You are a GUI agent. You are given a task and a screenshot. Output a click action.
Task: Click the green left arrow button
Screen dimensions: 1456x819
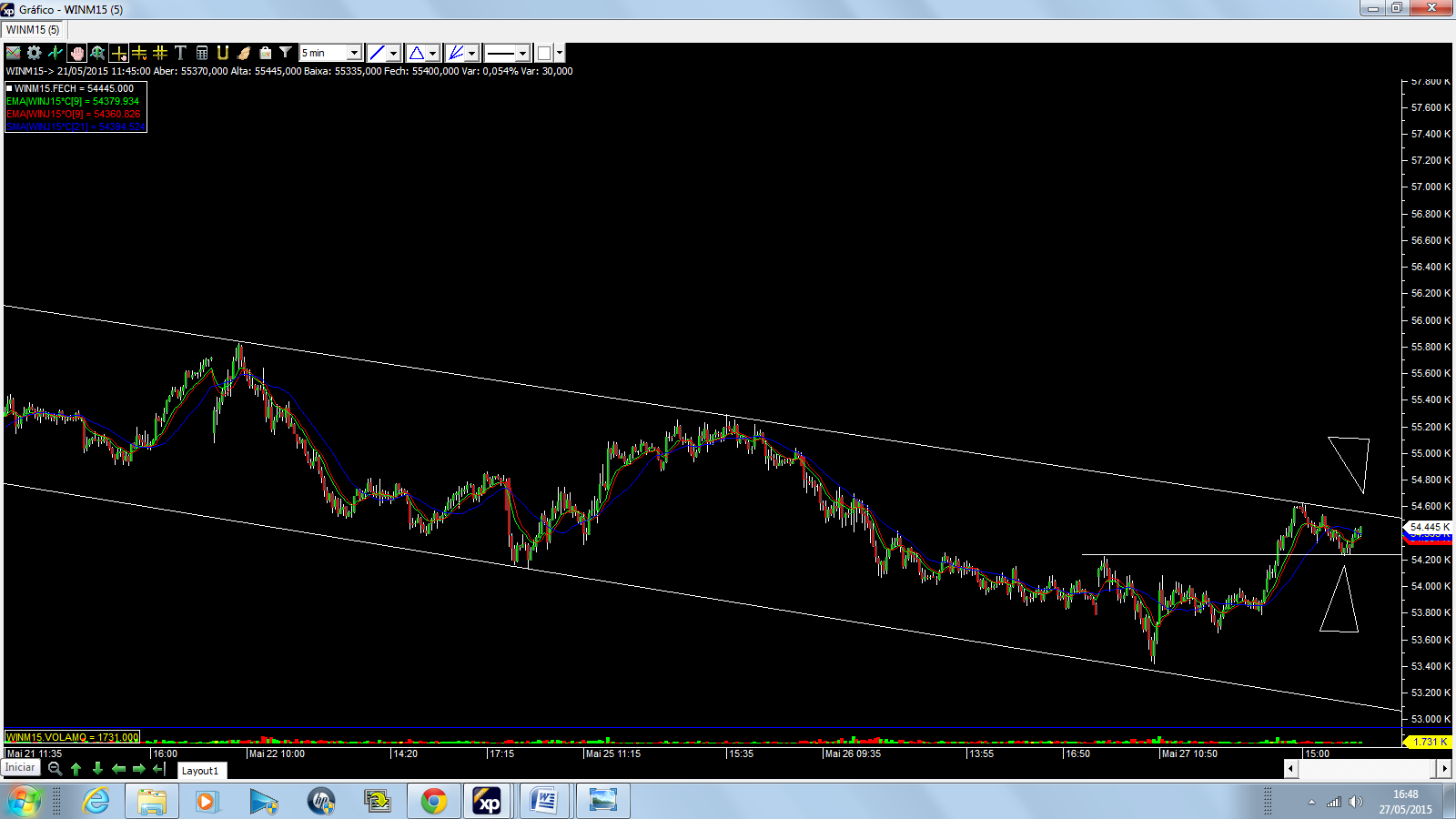(118, 769)
